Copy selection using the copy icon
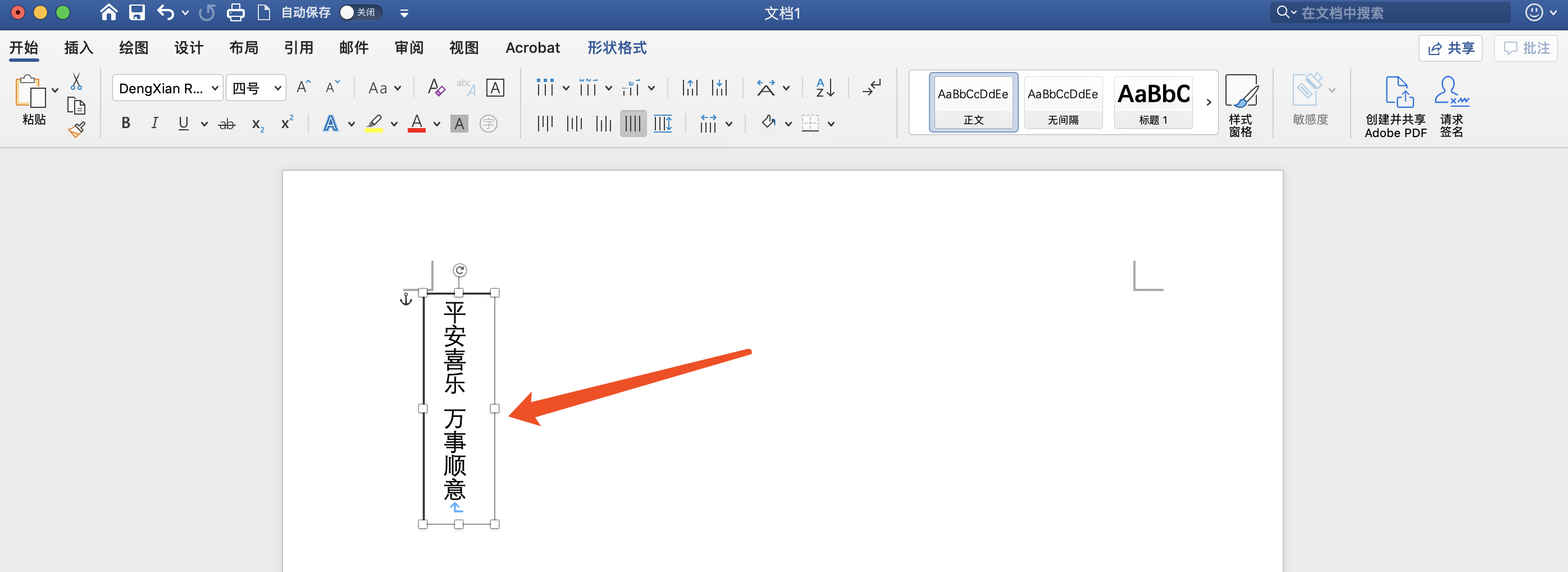 click(76, 106)
